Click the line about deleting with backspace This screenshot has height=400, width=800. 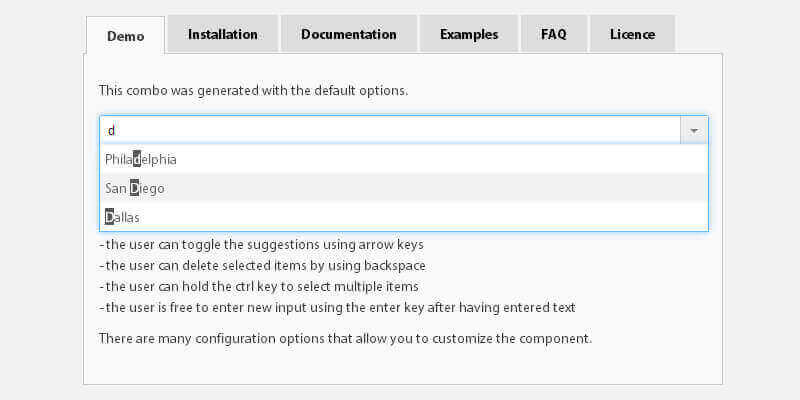pos(263,266)
